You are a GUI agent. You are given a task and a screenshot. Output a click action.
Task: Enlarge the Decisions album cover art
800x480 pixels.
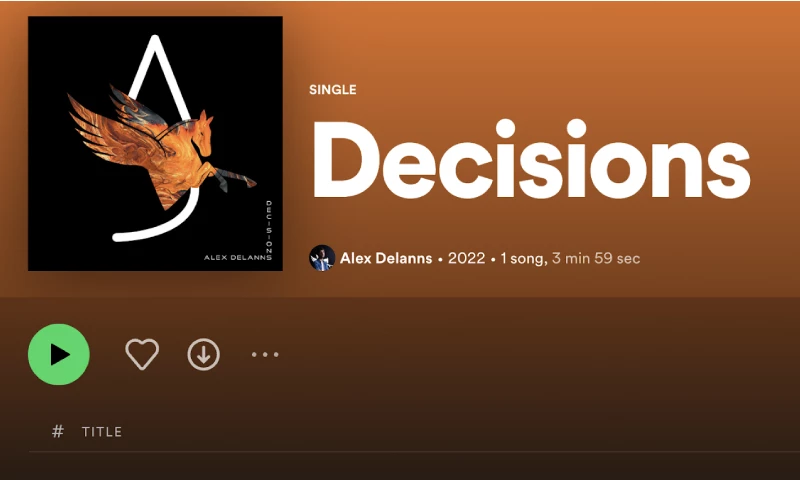click(155, 143)
